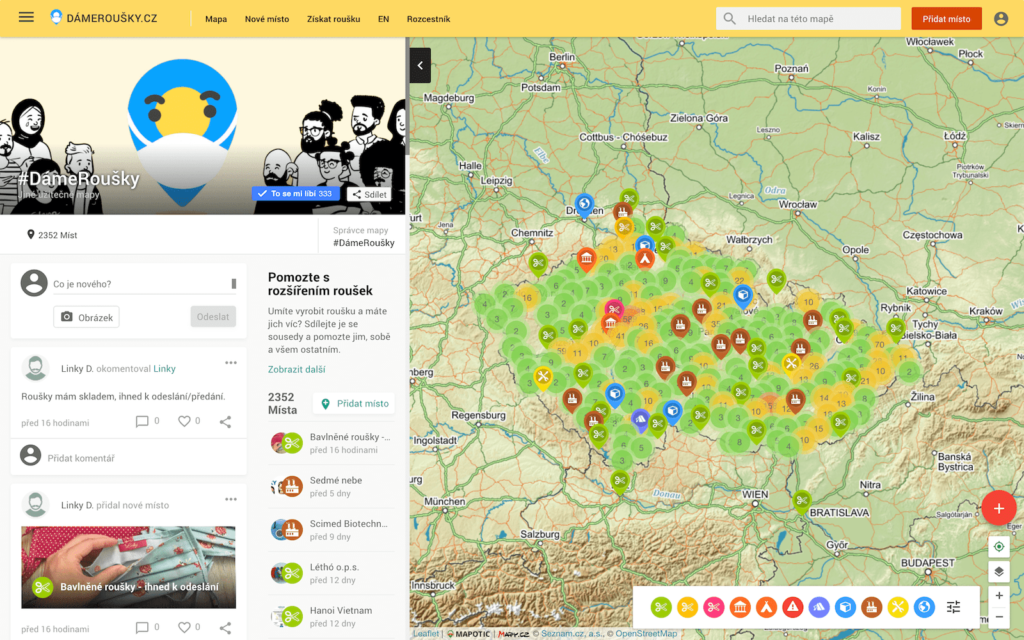Filter by yellow tools category
The image size is (1024, 640).
point(898,607)
